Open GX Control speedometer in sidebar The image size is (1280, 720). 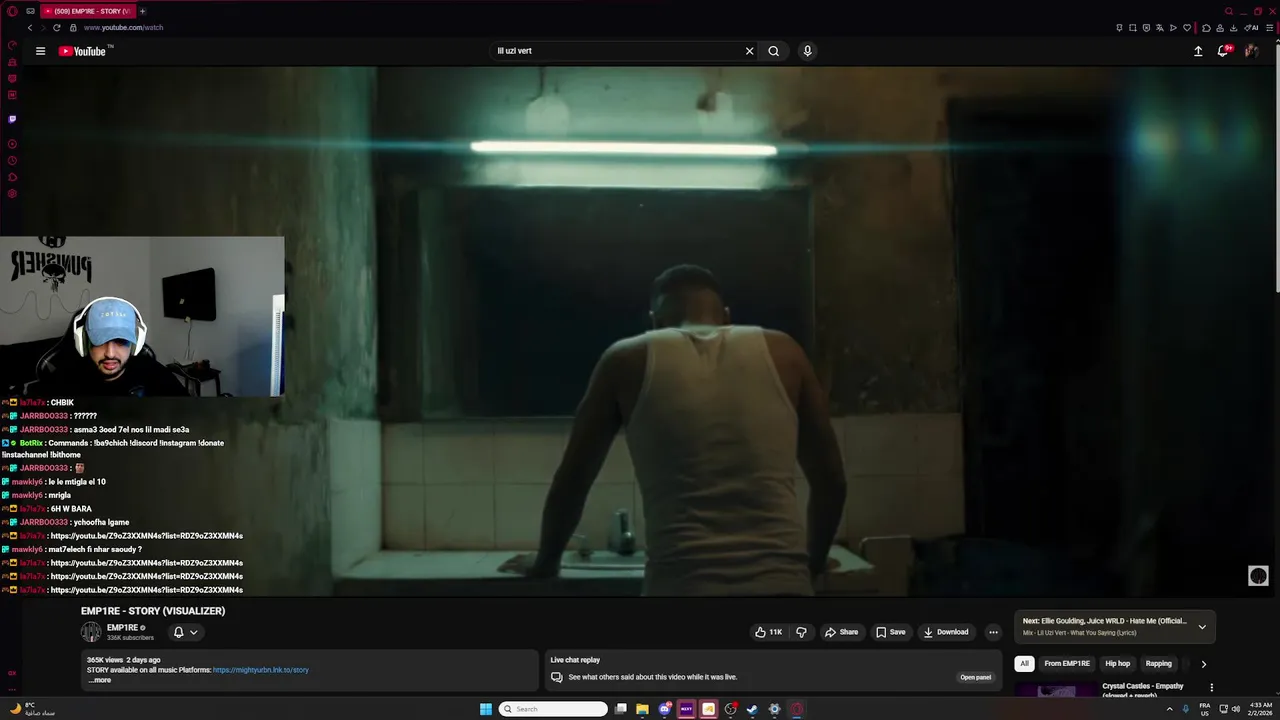point(12,45)
